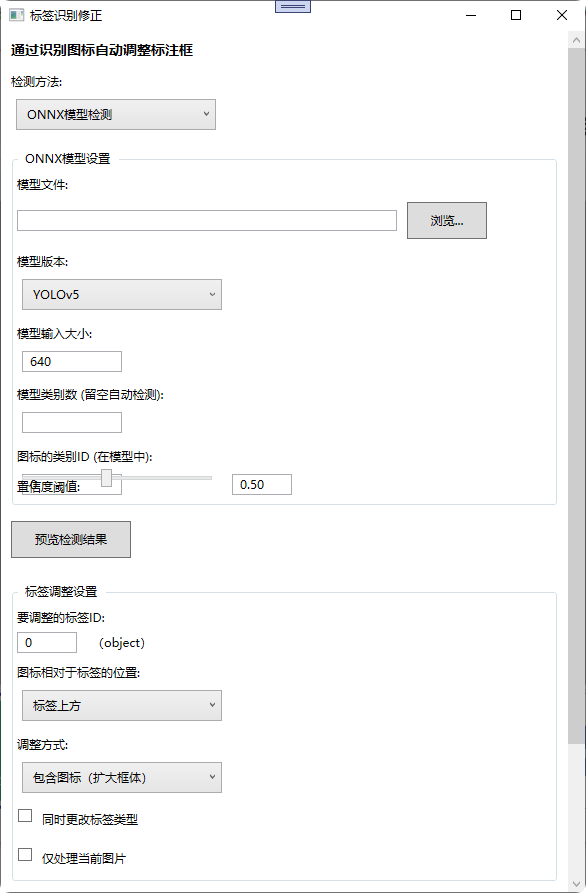
Task: Open the 检测方法 detection method dropdown
Action: point(115,114)
